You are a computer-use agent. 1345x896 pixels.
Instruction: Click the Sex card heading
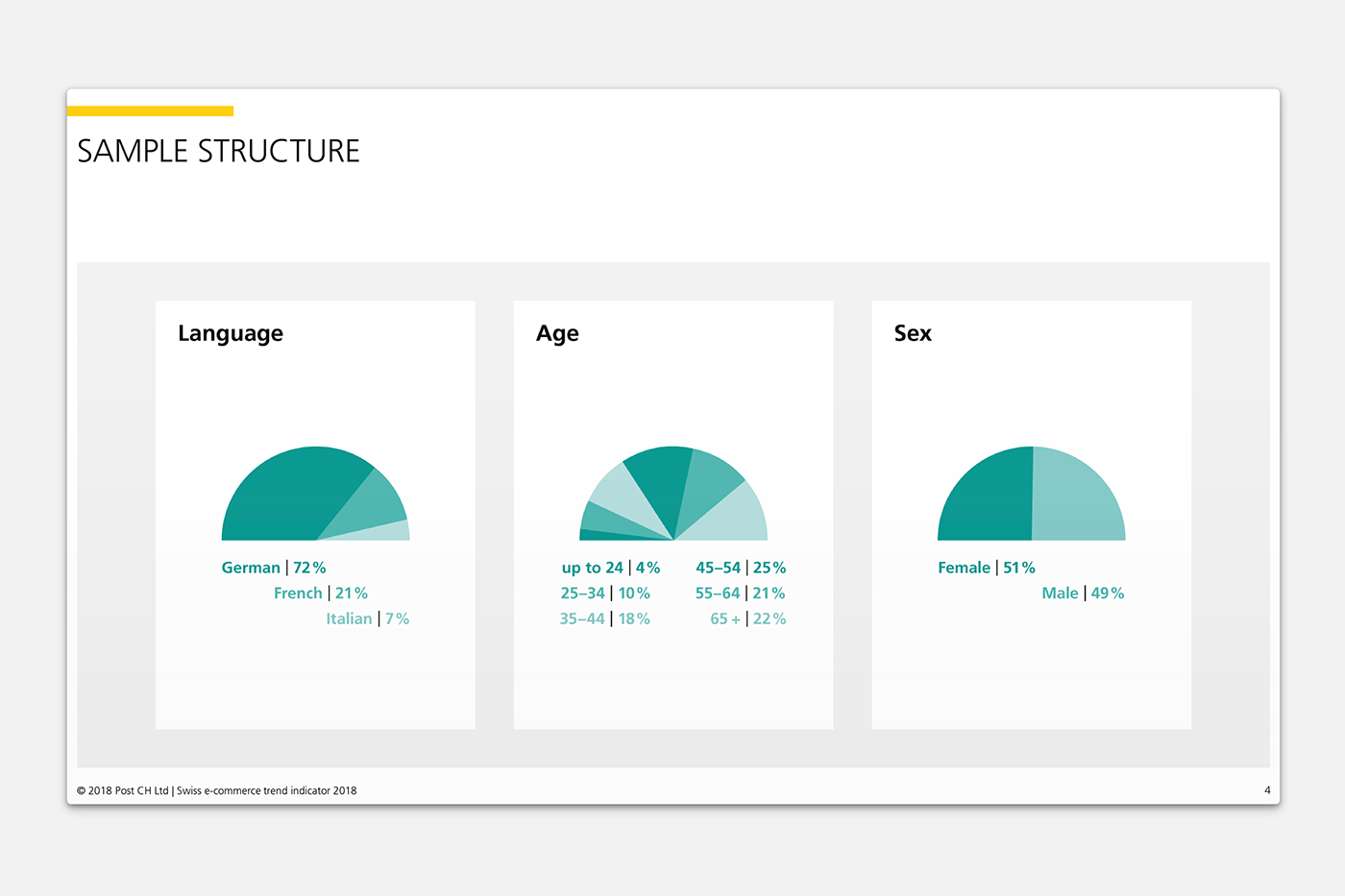pyautogui.click(x=913, y=333)
